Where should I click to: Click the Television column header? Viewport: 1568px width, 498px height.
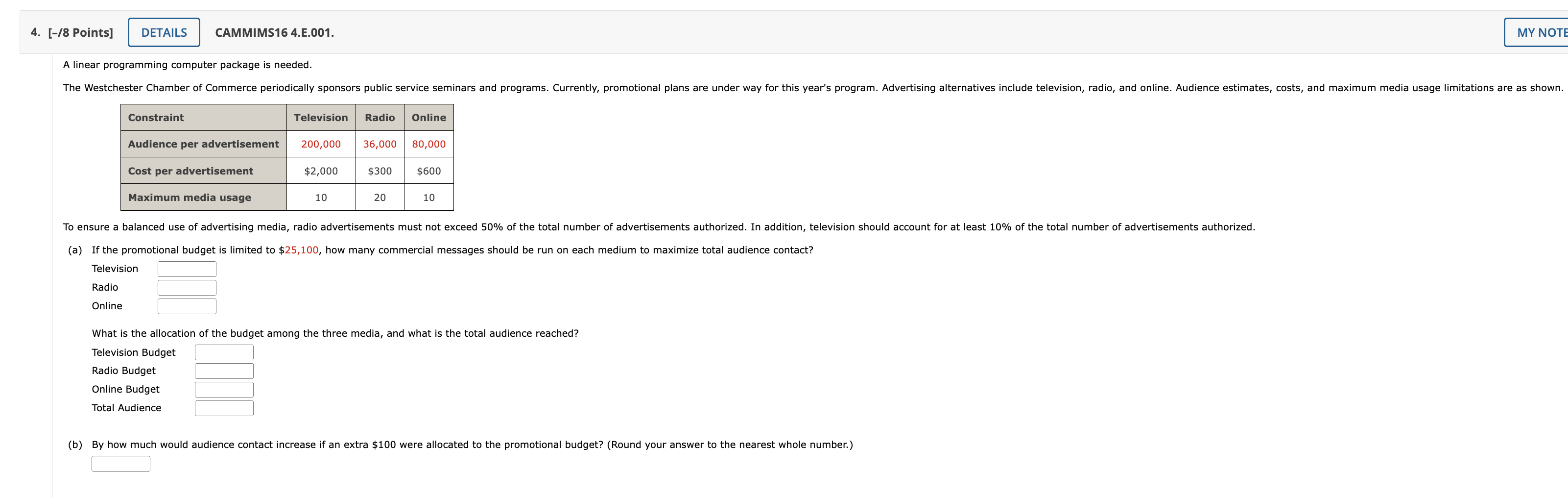pos(321,117)
